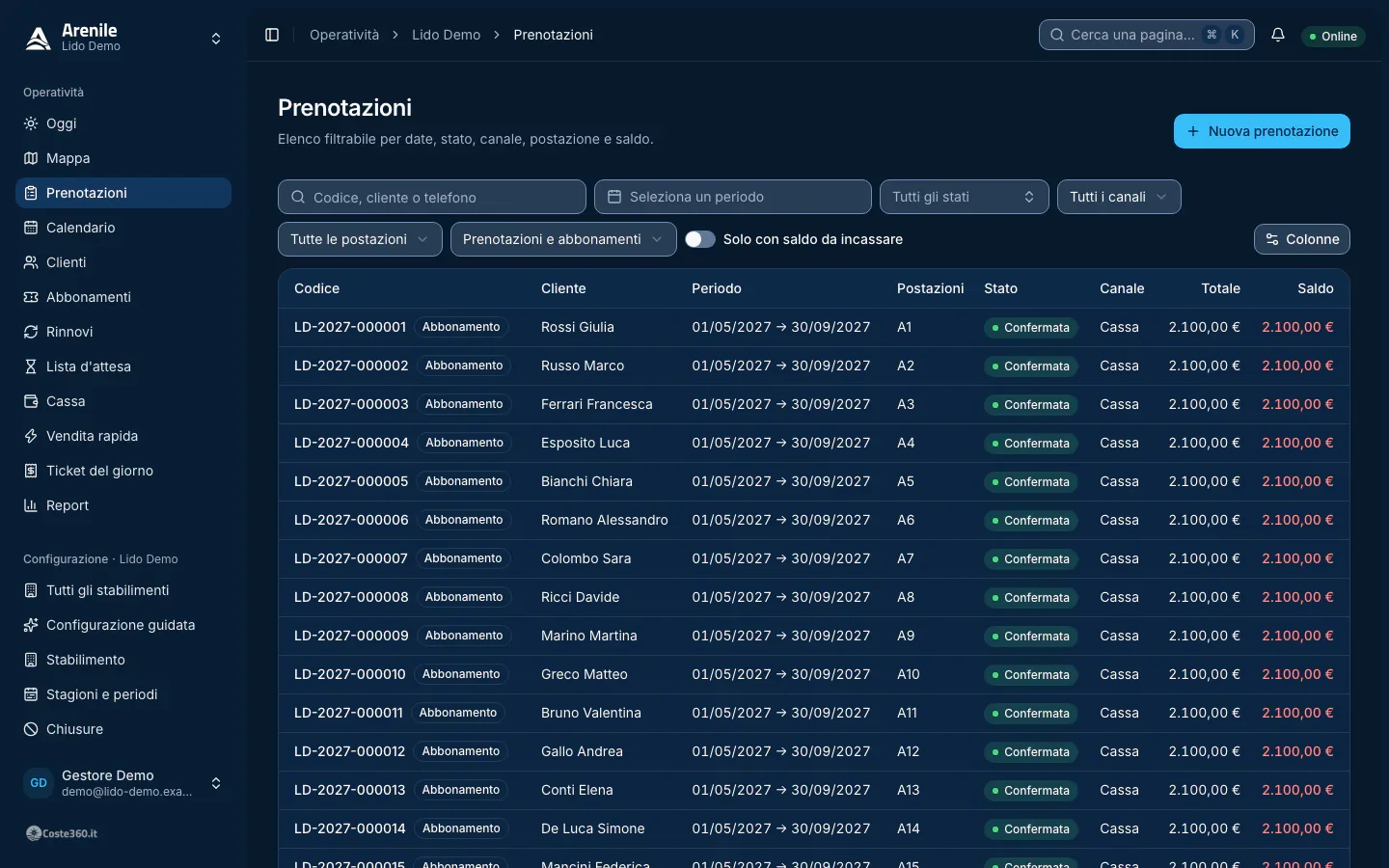Open the Colonne settings button
The height and width of the screenshot is (868, 1389).
click(1301, 239)
